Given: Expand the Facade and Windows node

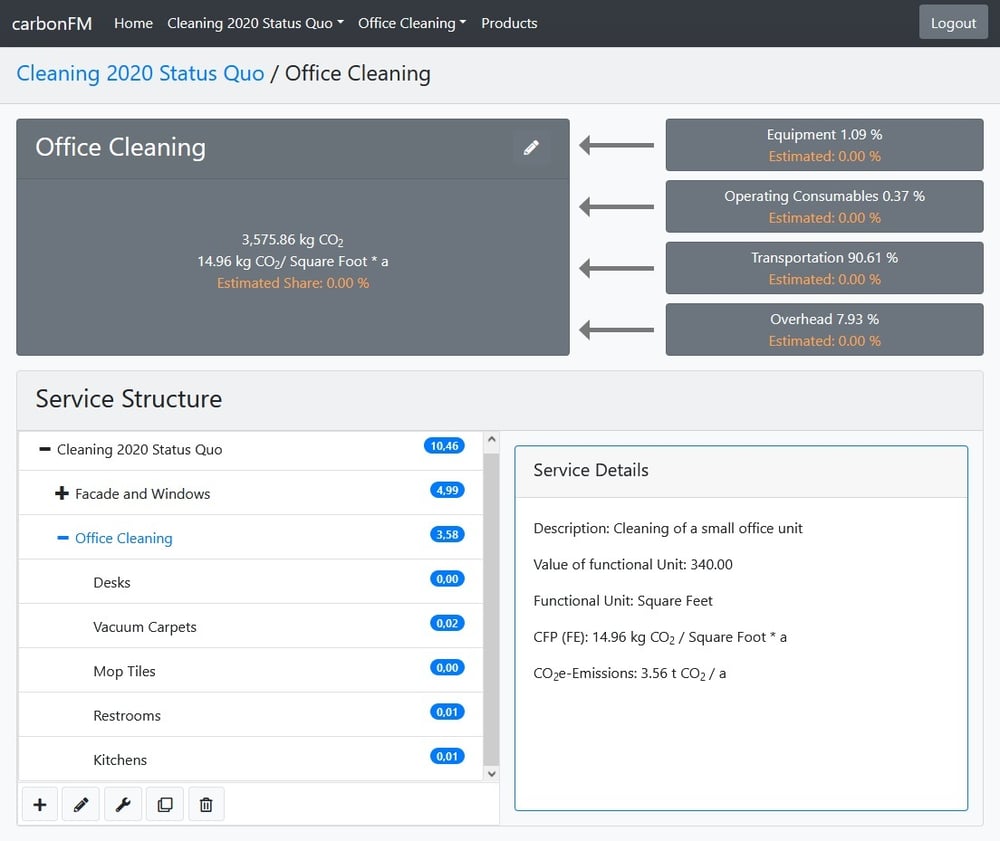Looking at the screenshot, I should [x=62, y=494].
